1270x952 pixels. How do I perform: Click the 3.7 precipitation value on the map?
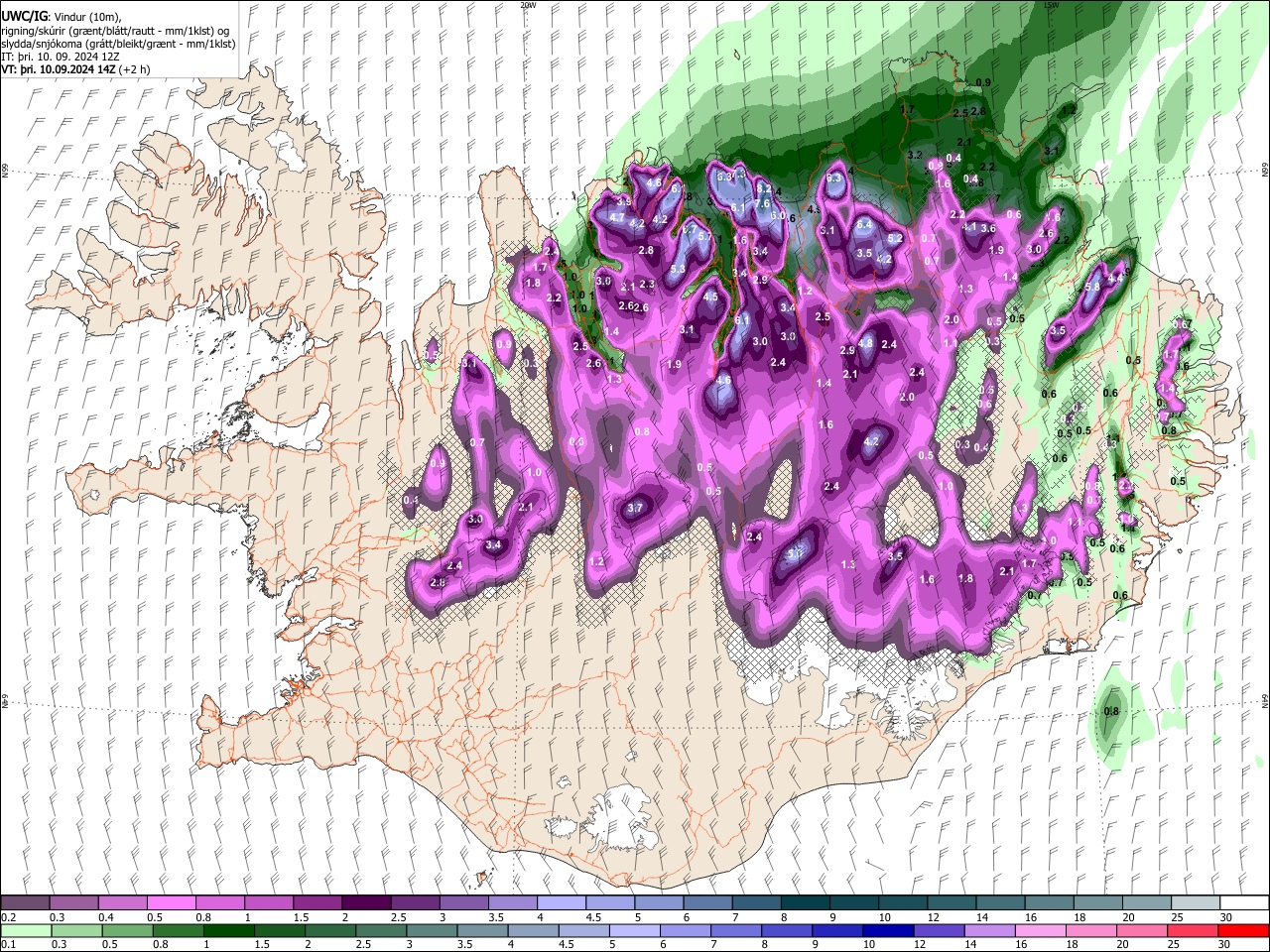636,508
